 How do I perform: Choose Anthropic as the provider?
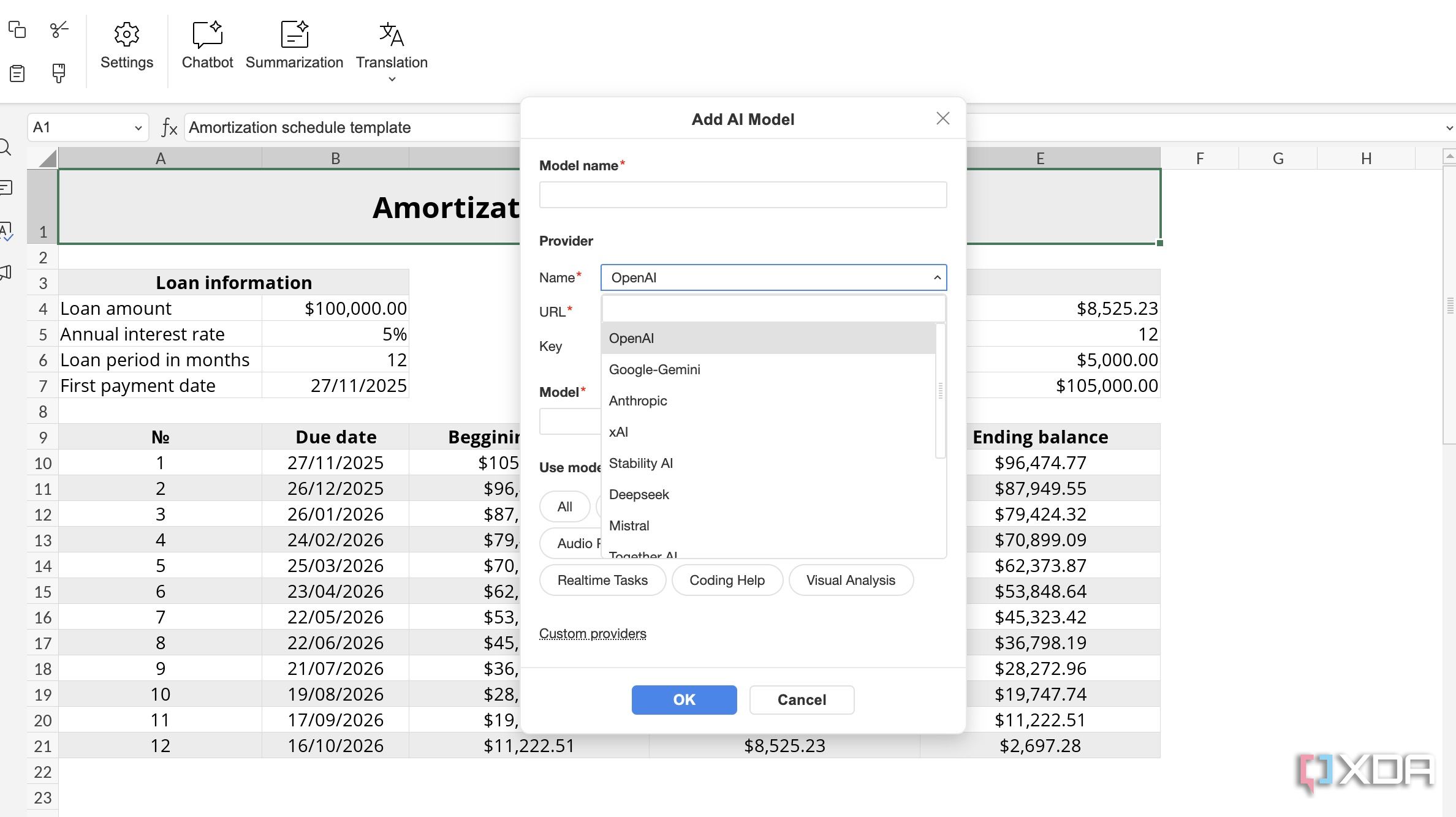coord(768,401)
